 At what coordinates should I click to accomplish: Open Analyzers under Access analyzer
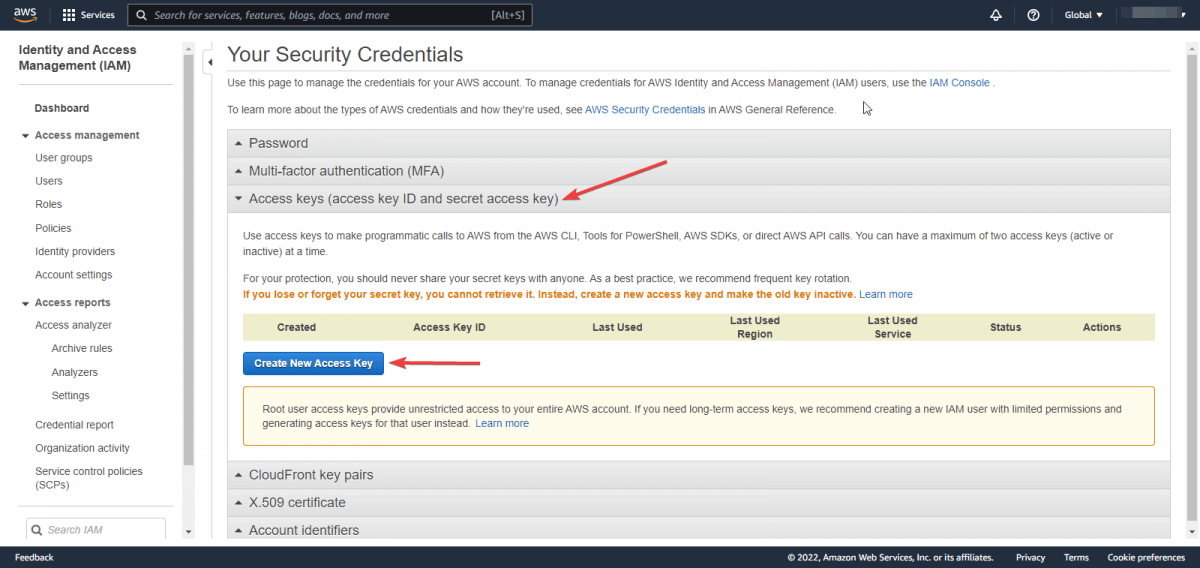[x=75, y=372]
